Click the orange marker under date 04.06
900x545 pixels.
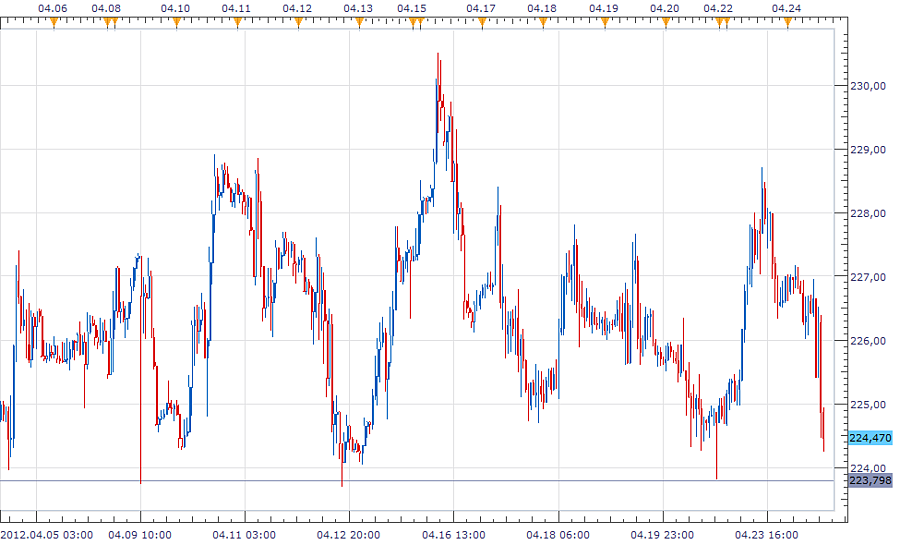53,23
